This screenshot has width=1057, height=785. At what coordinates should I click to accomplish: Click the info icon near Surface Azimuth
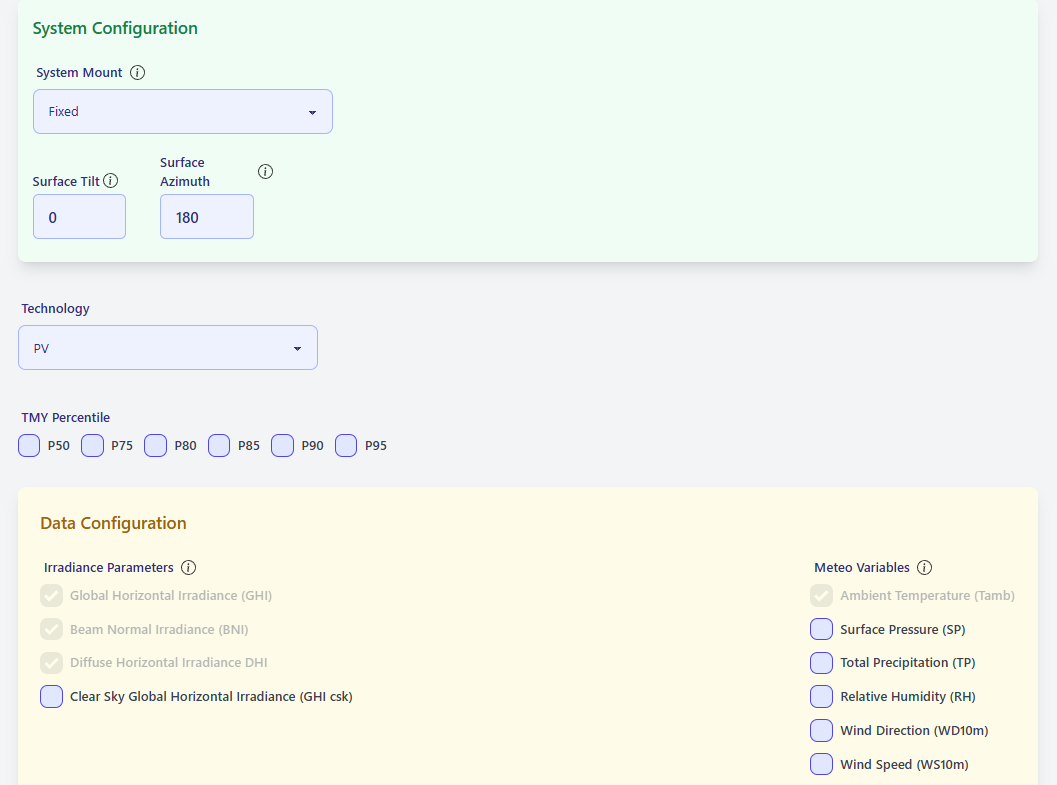tap(265, 171)
